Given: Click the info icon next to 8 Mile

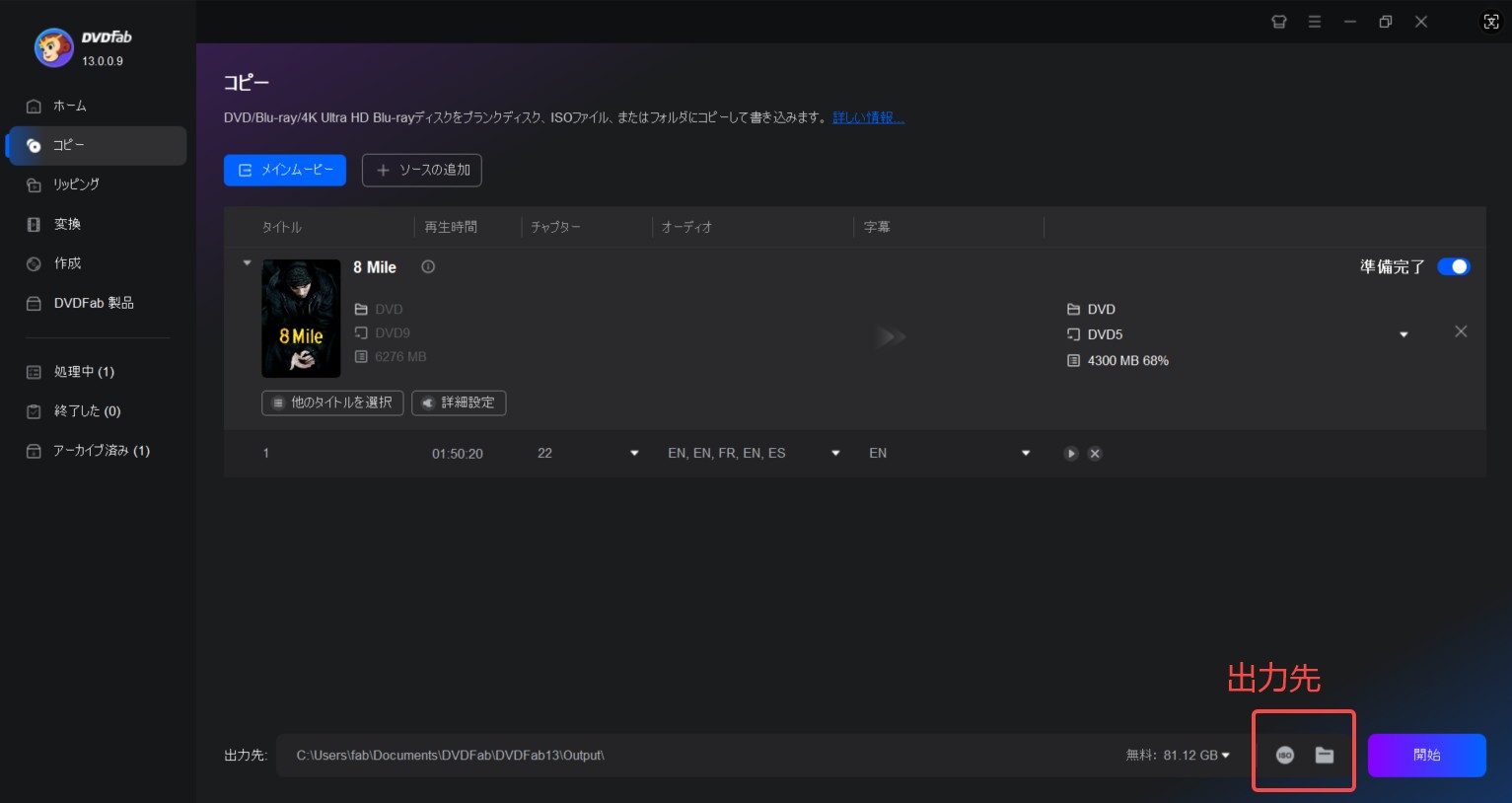Looking at the screenshot, I should tap(428, 266).
